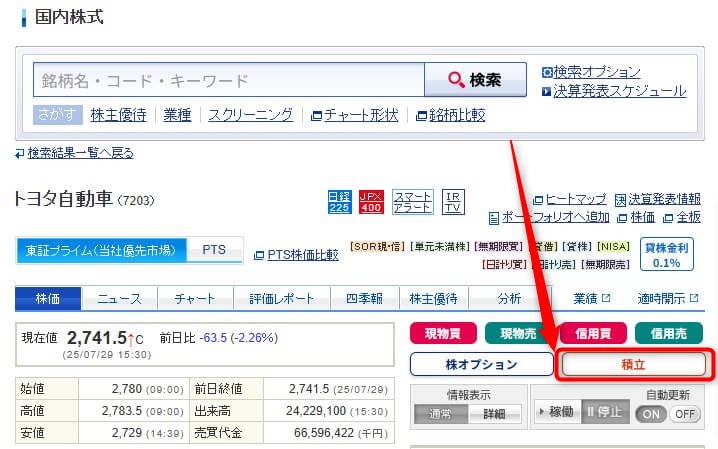Switch to the 株主優待 tab in stock tabs
Image resolution: width=718 pixels, height=449 pixels.
pyautogui.click(x=434, y=299)
